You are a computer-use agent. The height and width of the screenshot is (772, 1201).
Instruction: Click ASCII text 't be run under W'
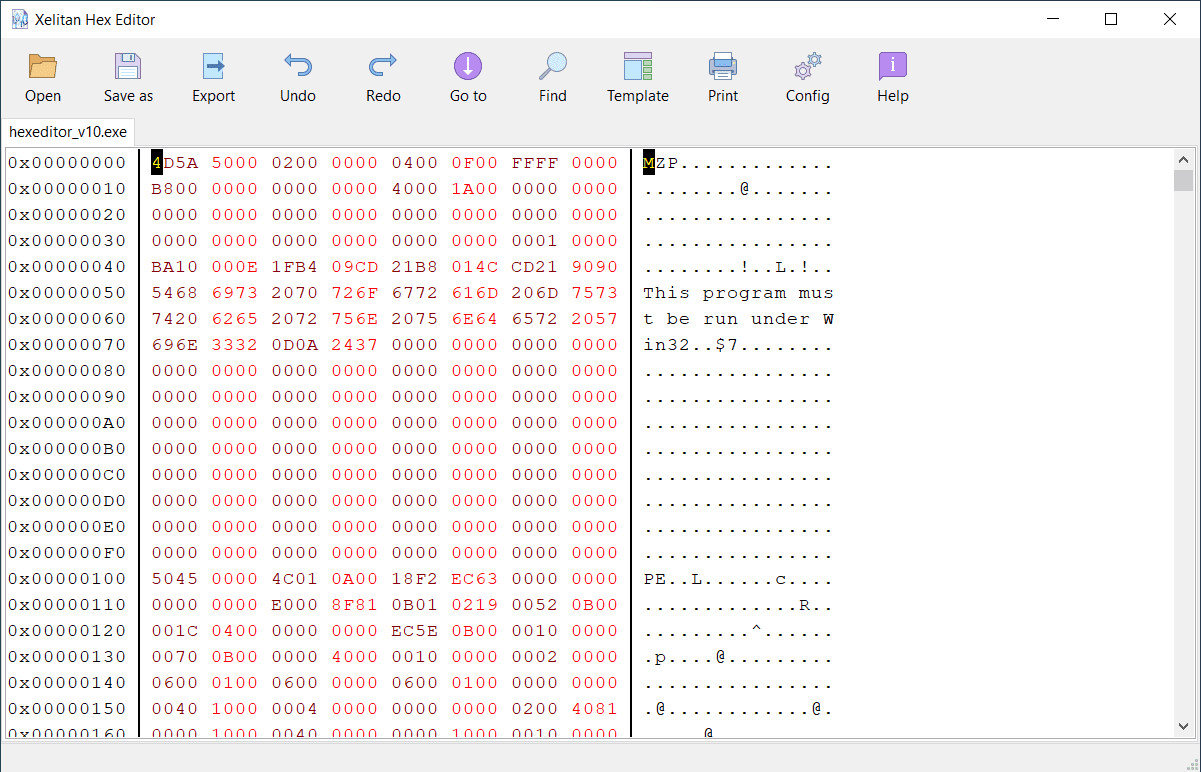point(738,319)
